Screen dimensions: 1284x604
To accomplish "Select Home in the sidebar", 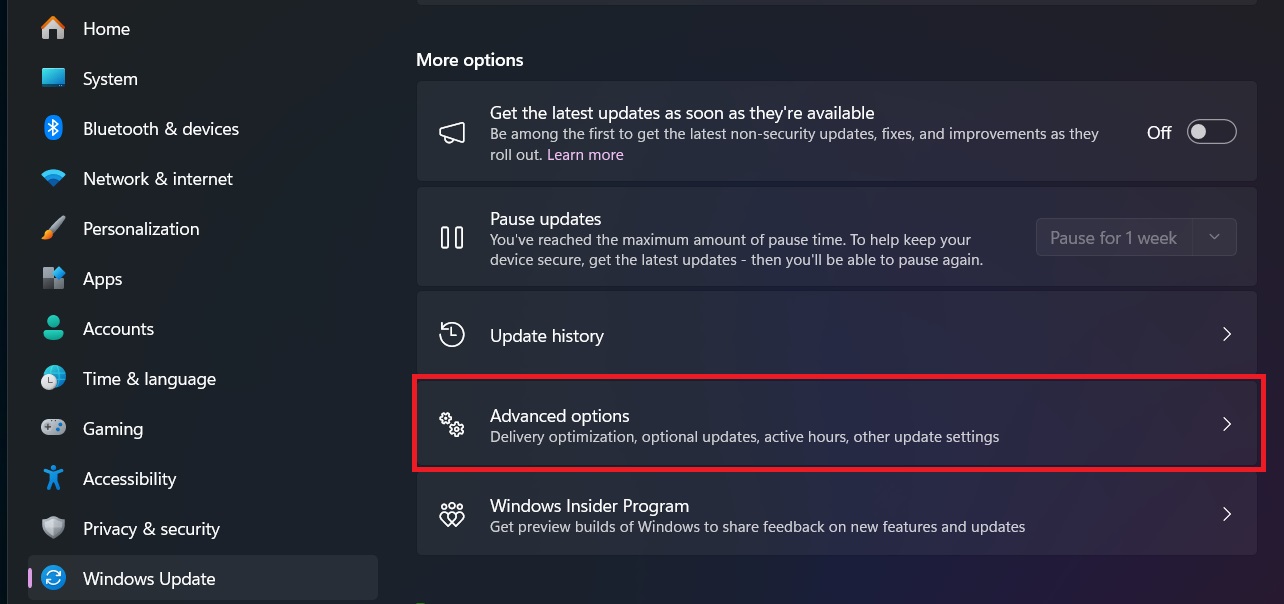I will [106, 29].
